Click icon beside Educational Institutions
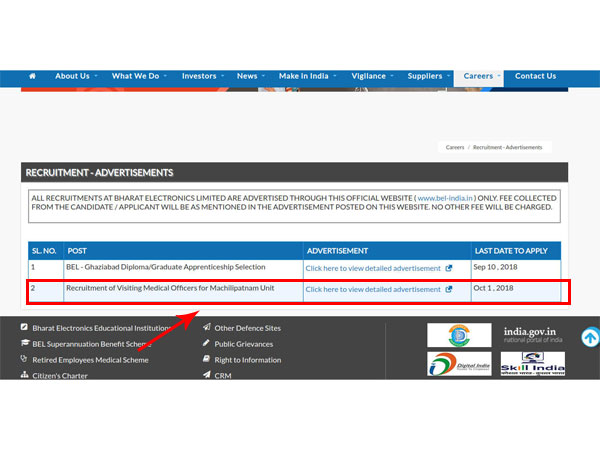The height and width of the screenshot is (450, 600). 24,327
